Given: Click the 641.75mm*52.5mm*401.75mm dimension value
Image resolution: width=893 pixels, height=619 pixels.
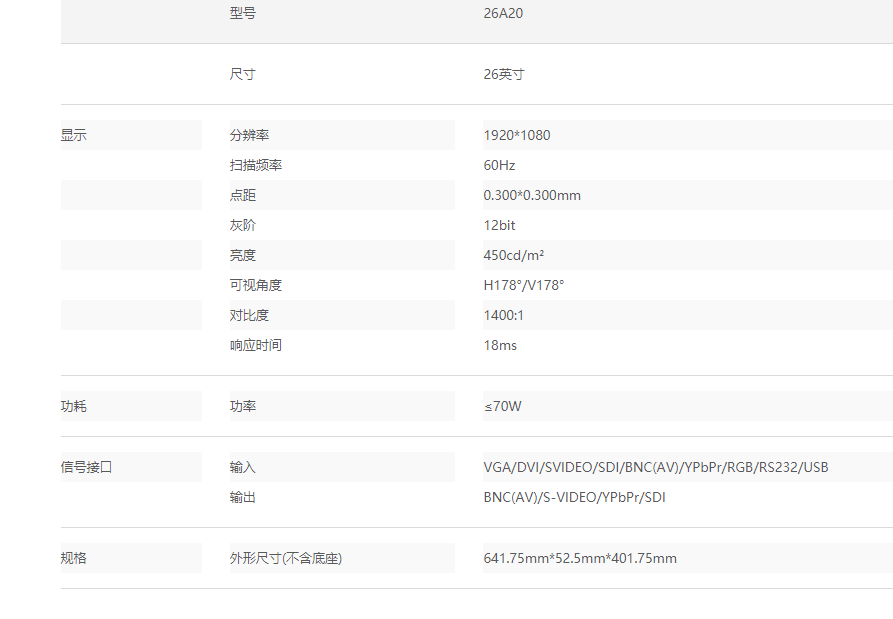Looking at the screenshot, I should tap(580, 558).
